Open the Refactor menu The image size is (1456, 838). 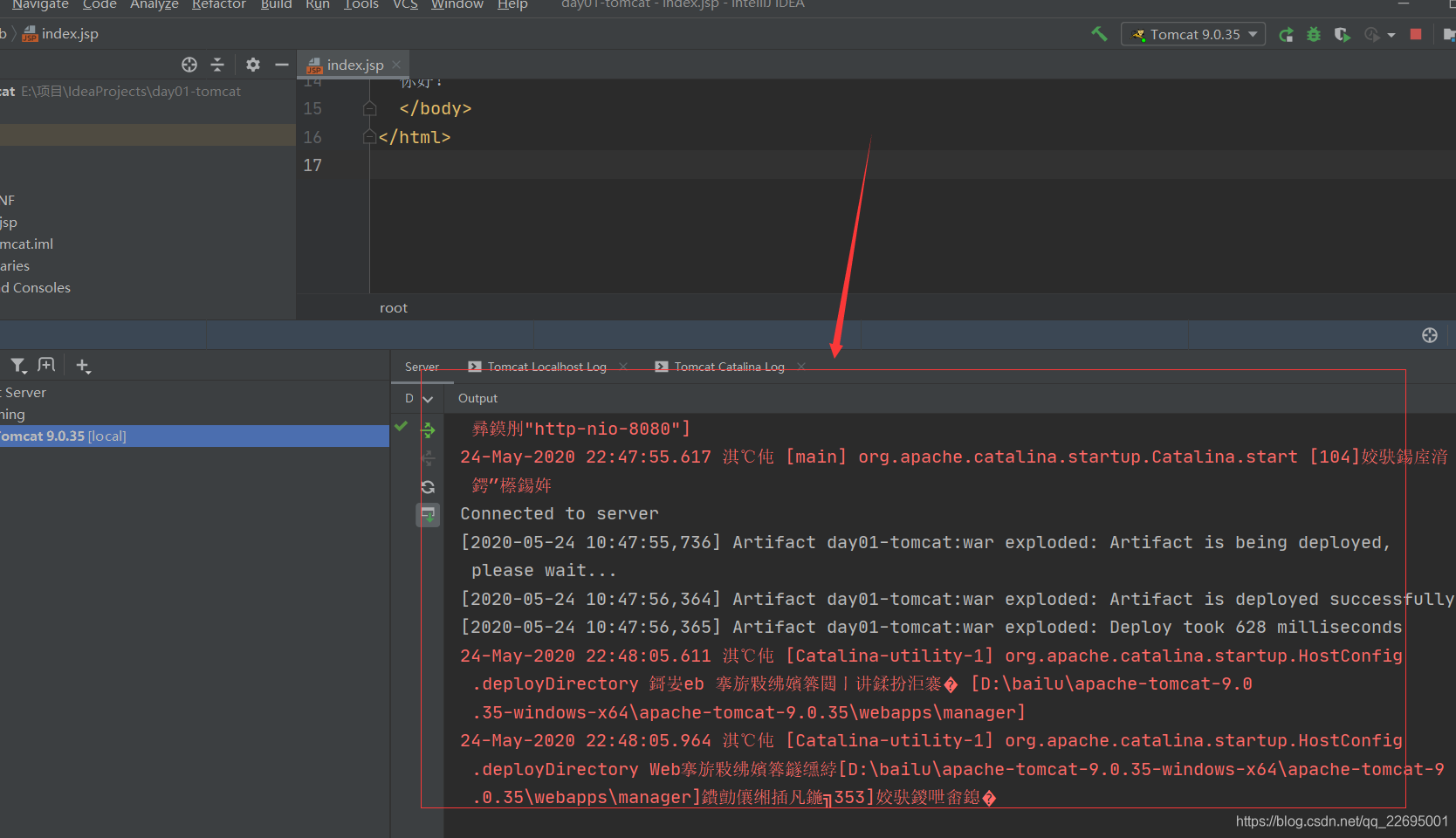coord(219,5)
